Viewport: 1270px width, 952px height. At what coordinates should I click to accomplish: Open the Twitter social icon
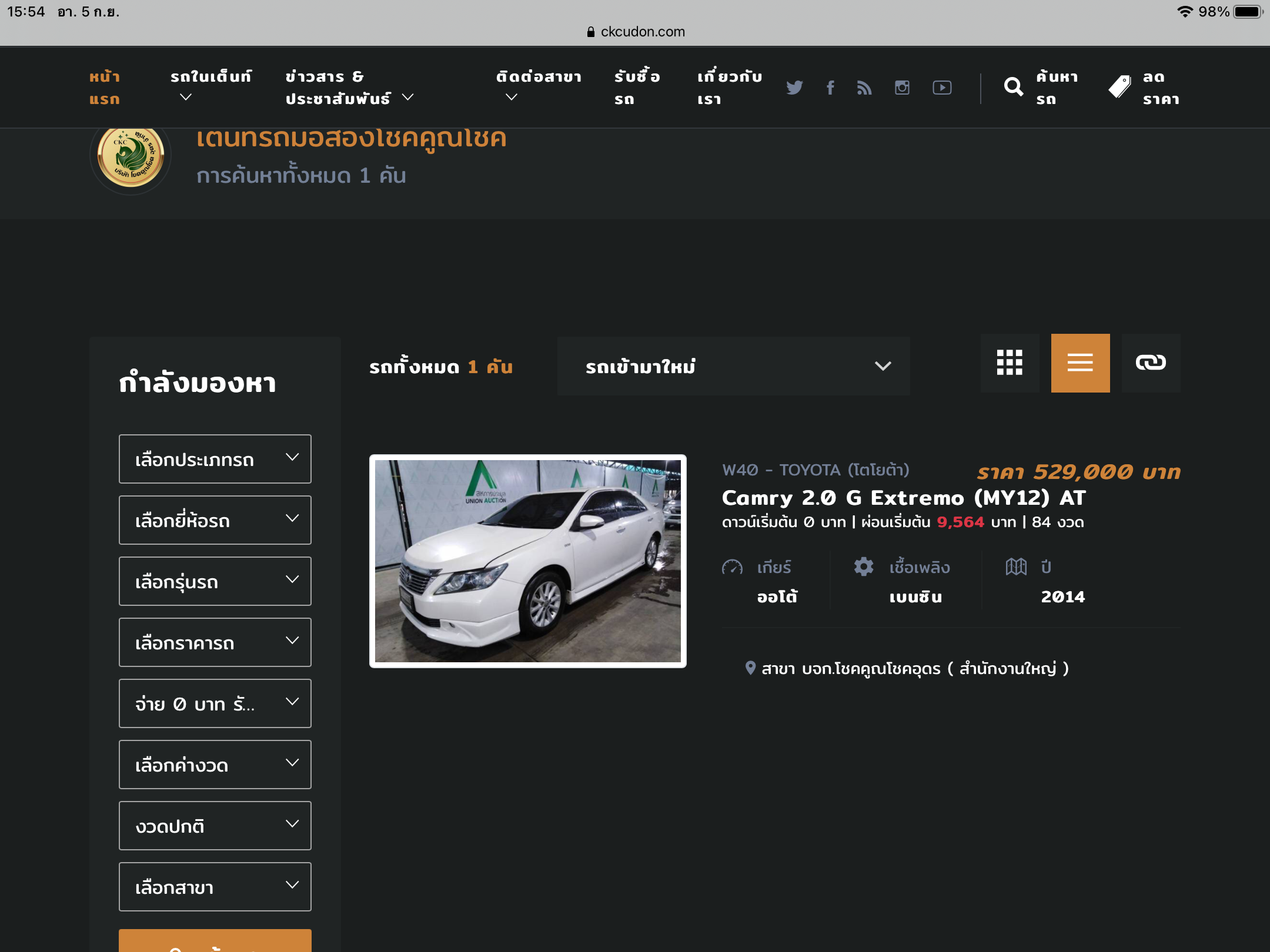(794, 88)
